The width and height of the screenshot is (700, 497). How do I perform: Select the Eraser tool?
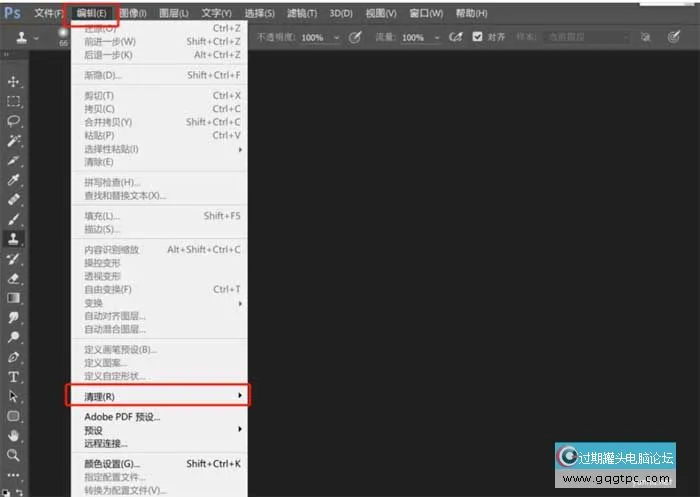(14, 277)
